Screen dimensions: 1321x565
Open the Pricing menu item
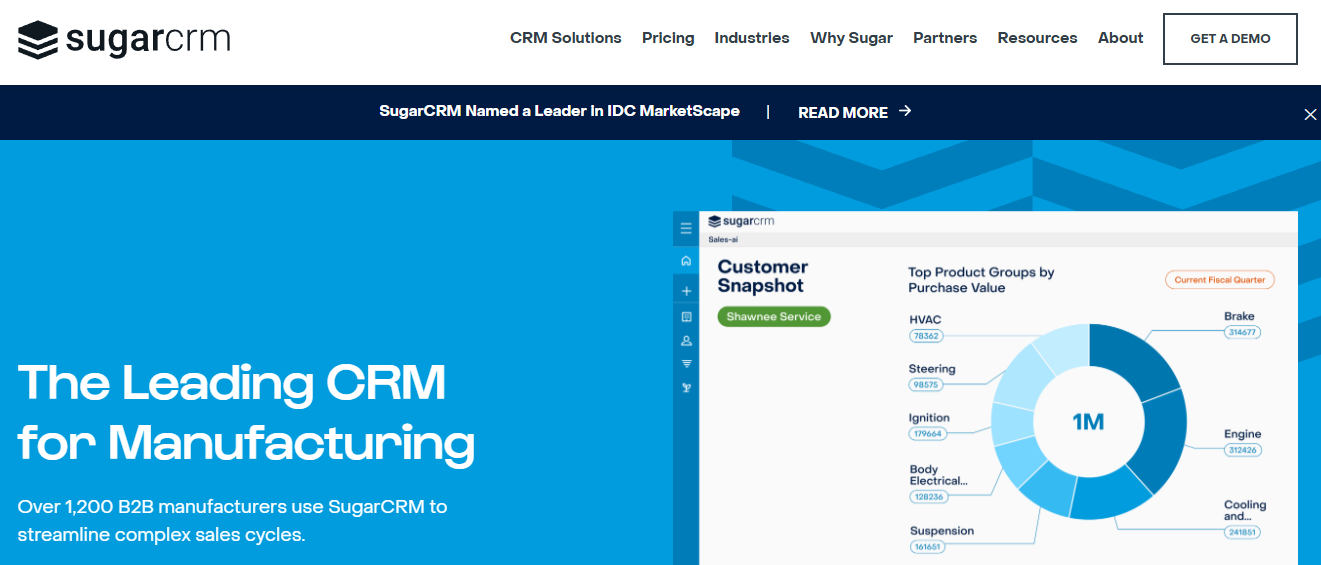coord(668,38)
